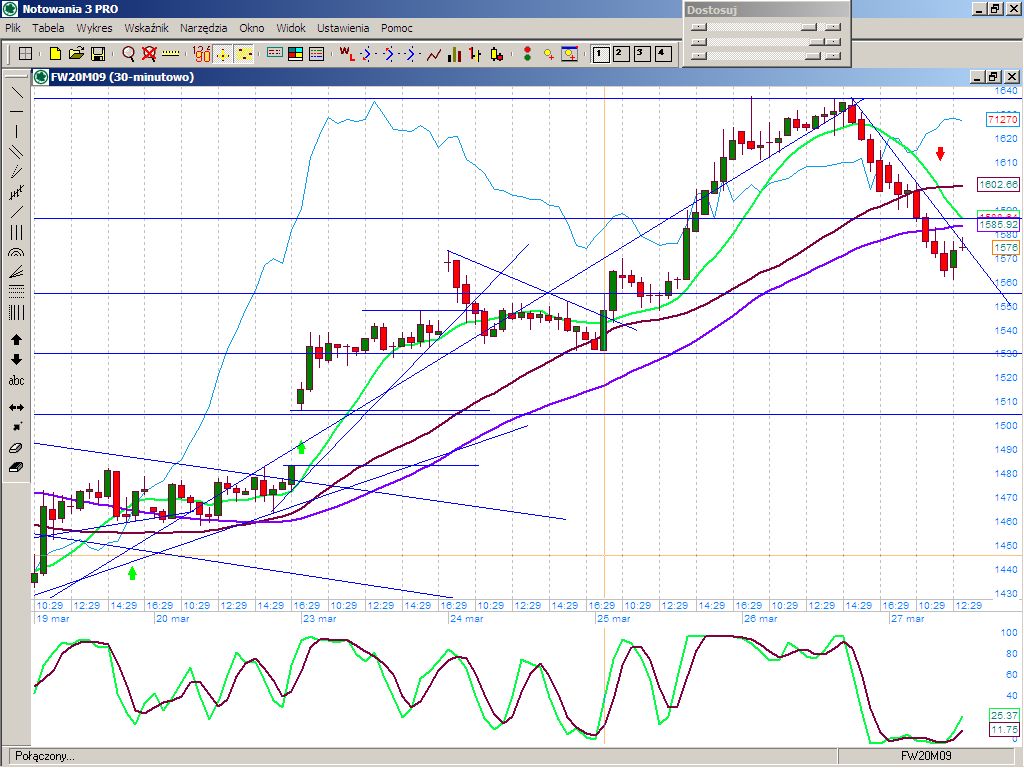The image size is (1024, 768).
Task: Select the horizontal retracement levels tool
Action: 16,292
